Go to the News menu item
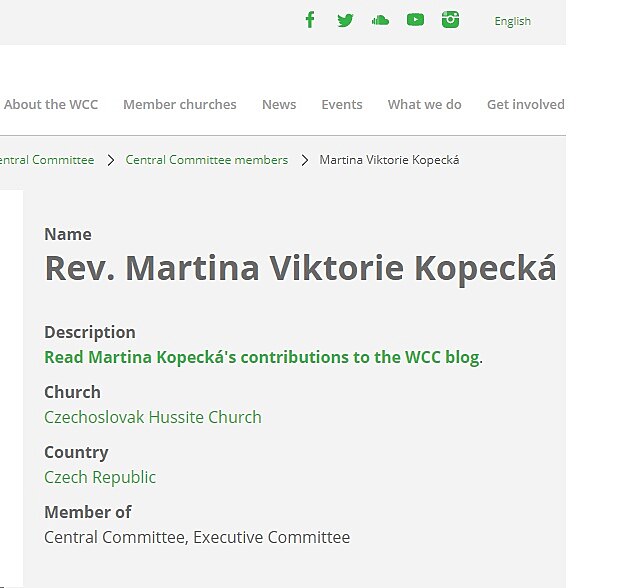Viewport: 630px width, 588px height. tap(279, 104)
